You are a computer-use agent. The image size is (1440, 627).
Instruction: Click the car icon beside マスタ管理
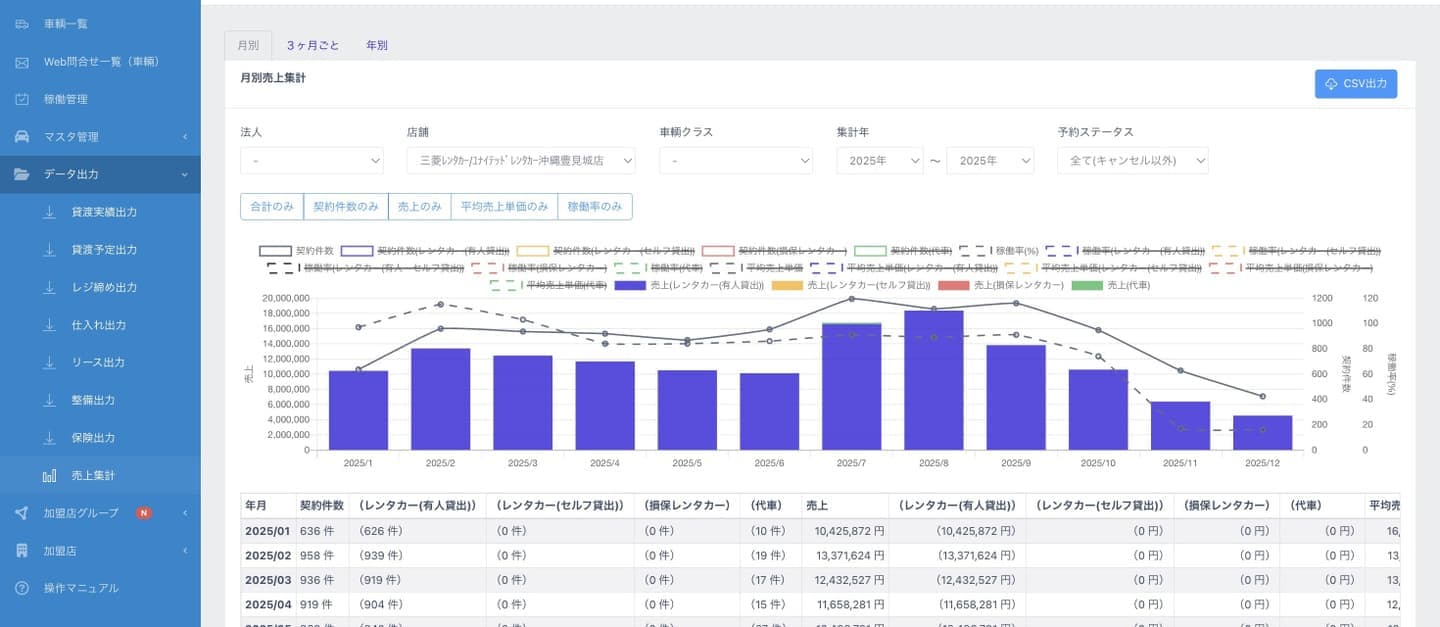(x=22, y=136)
